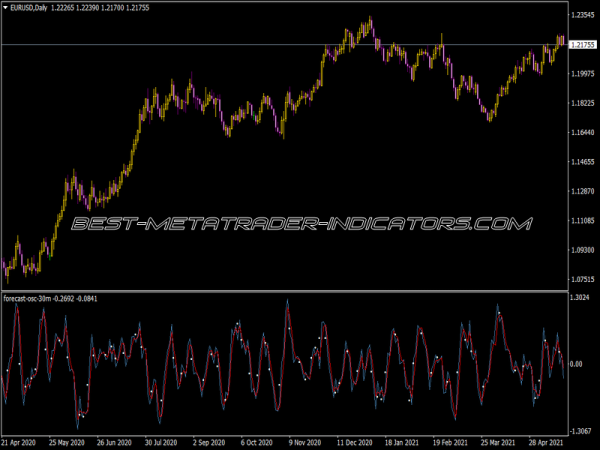
Task: Click the chart menu triangle beside EURUSD
Action: click(7, 9)
